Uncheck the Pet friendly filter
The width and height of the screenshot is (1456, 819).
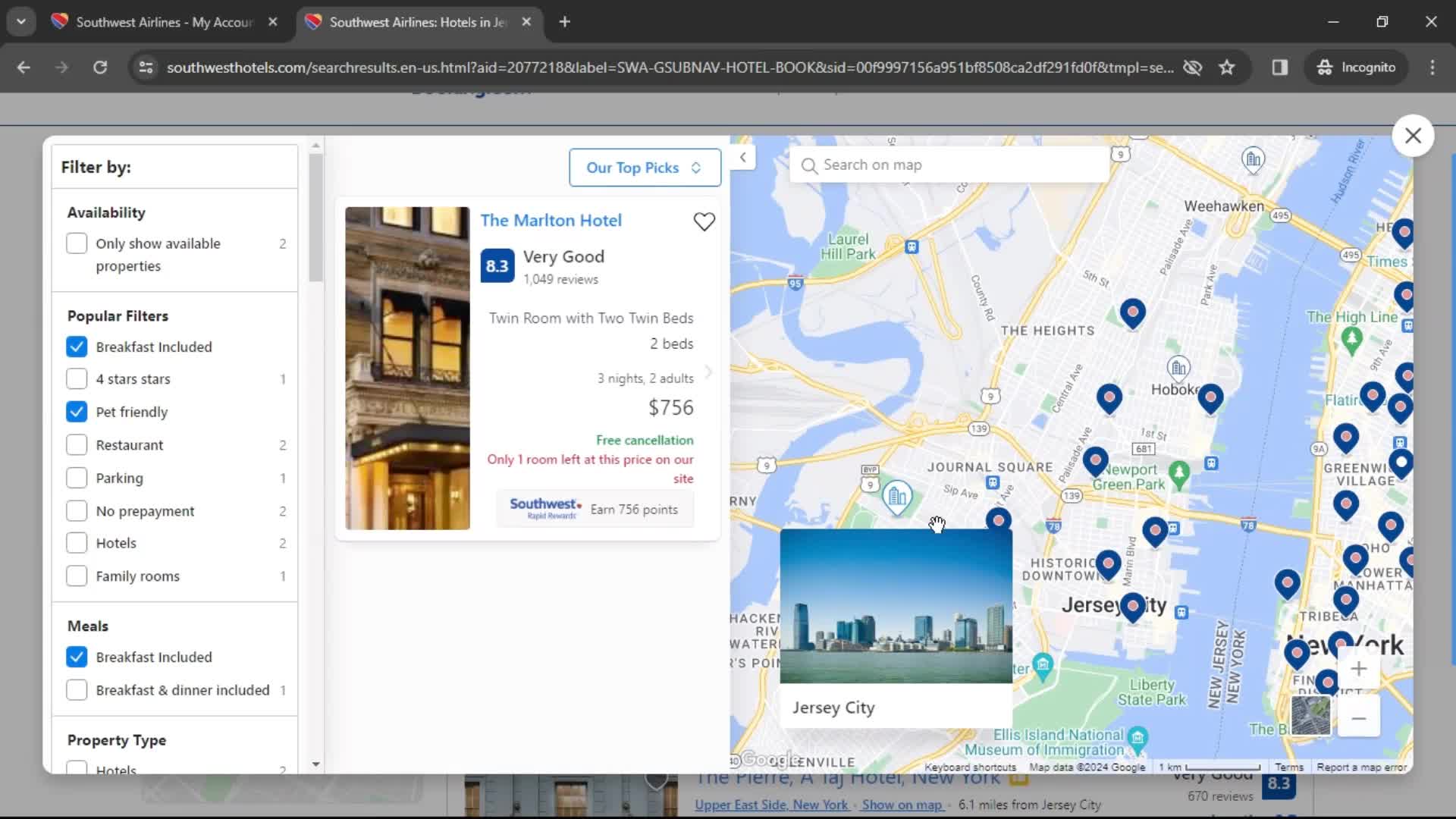pos(77,412)
